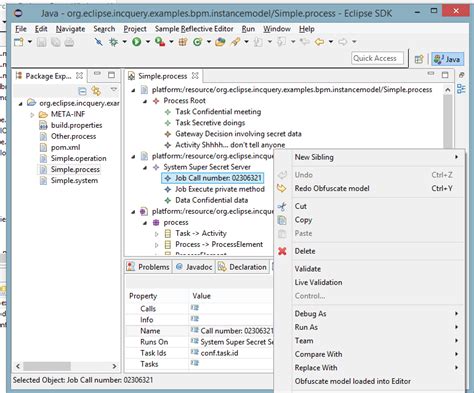Screen dimensions: 474x393
Task: Click the Name property value cell
Action: click(x=232, y=331)
